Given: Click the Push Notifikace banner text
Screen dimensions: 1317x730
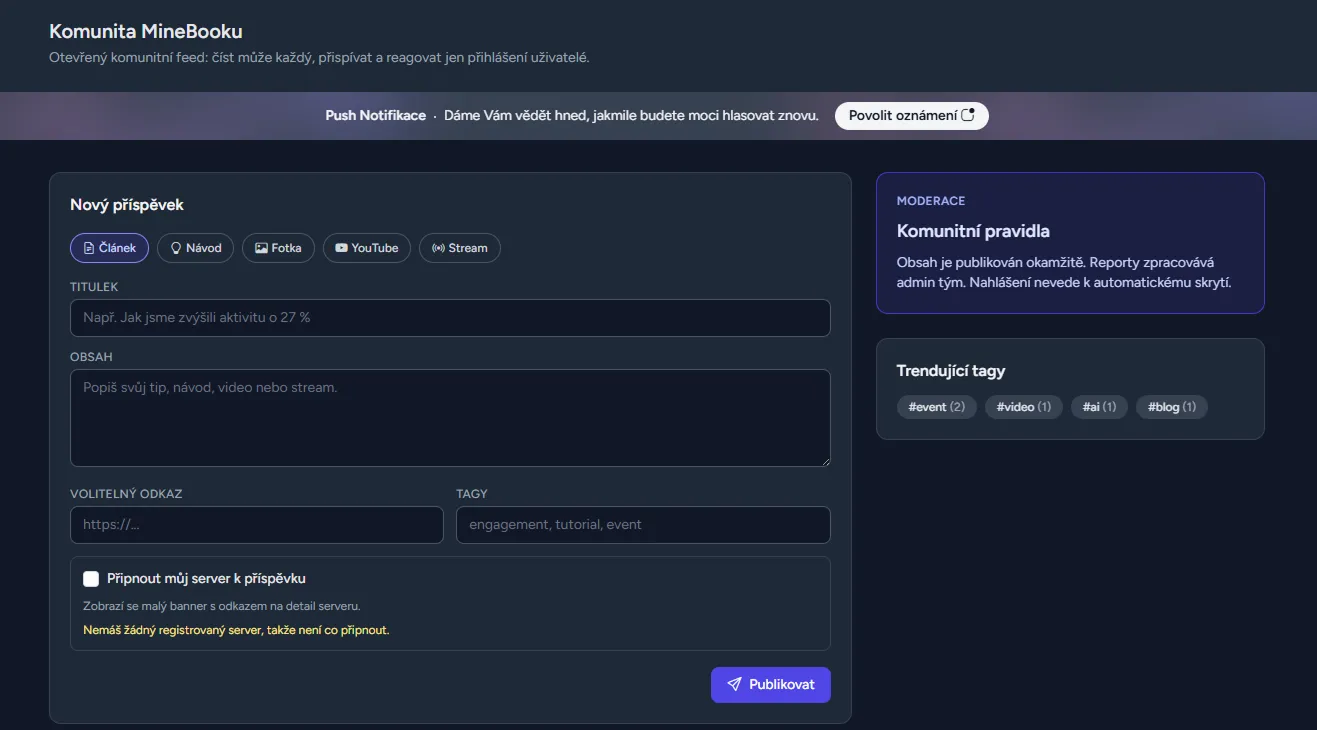Looking at the screenshot, I should click(376, 115).
